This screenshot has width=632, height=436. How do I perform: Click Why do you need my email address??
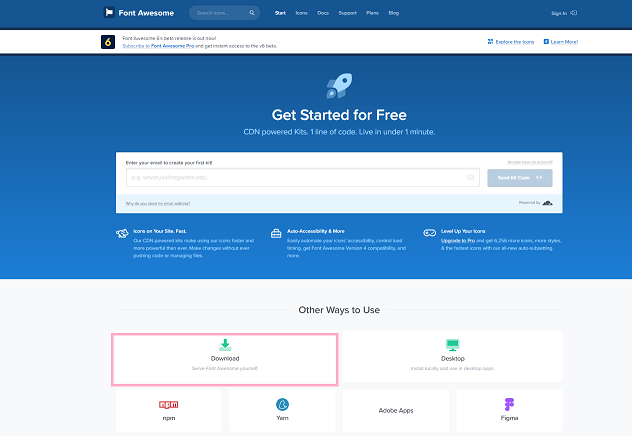(158, 203)
